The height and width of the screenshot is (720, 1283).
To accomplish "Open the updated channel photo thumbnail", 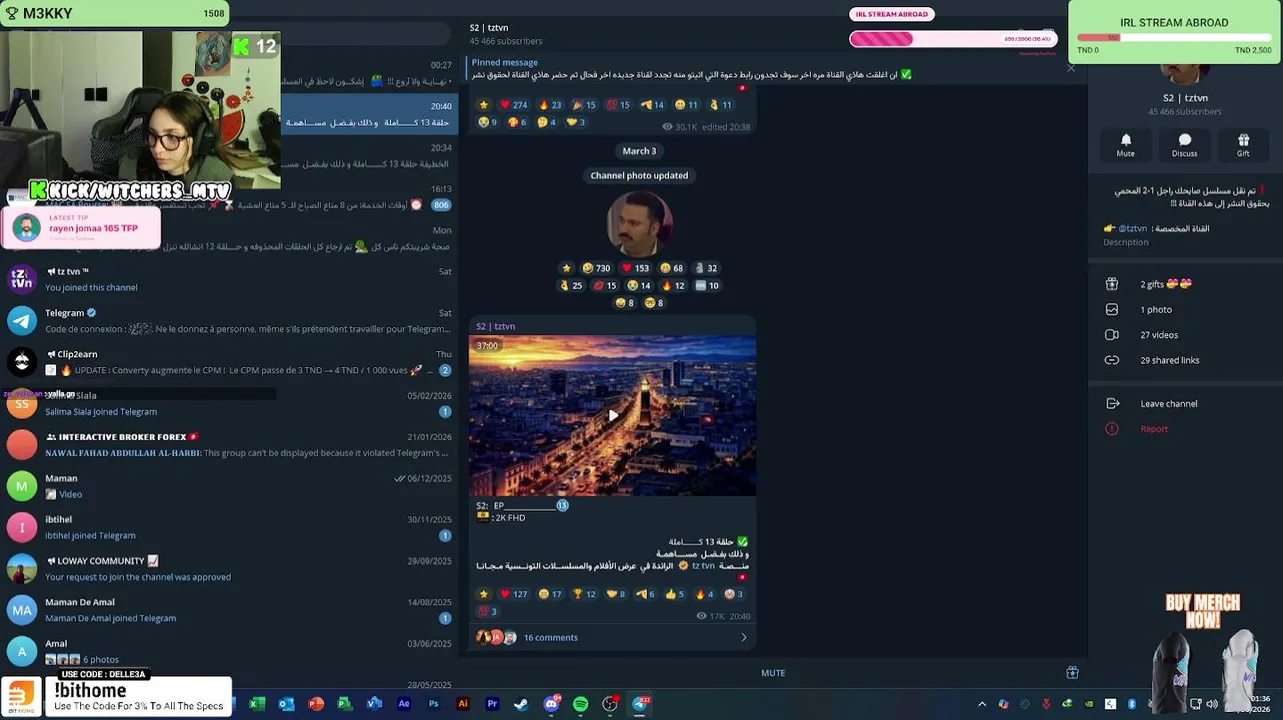I will click(639, 224).
